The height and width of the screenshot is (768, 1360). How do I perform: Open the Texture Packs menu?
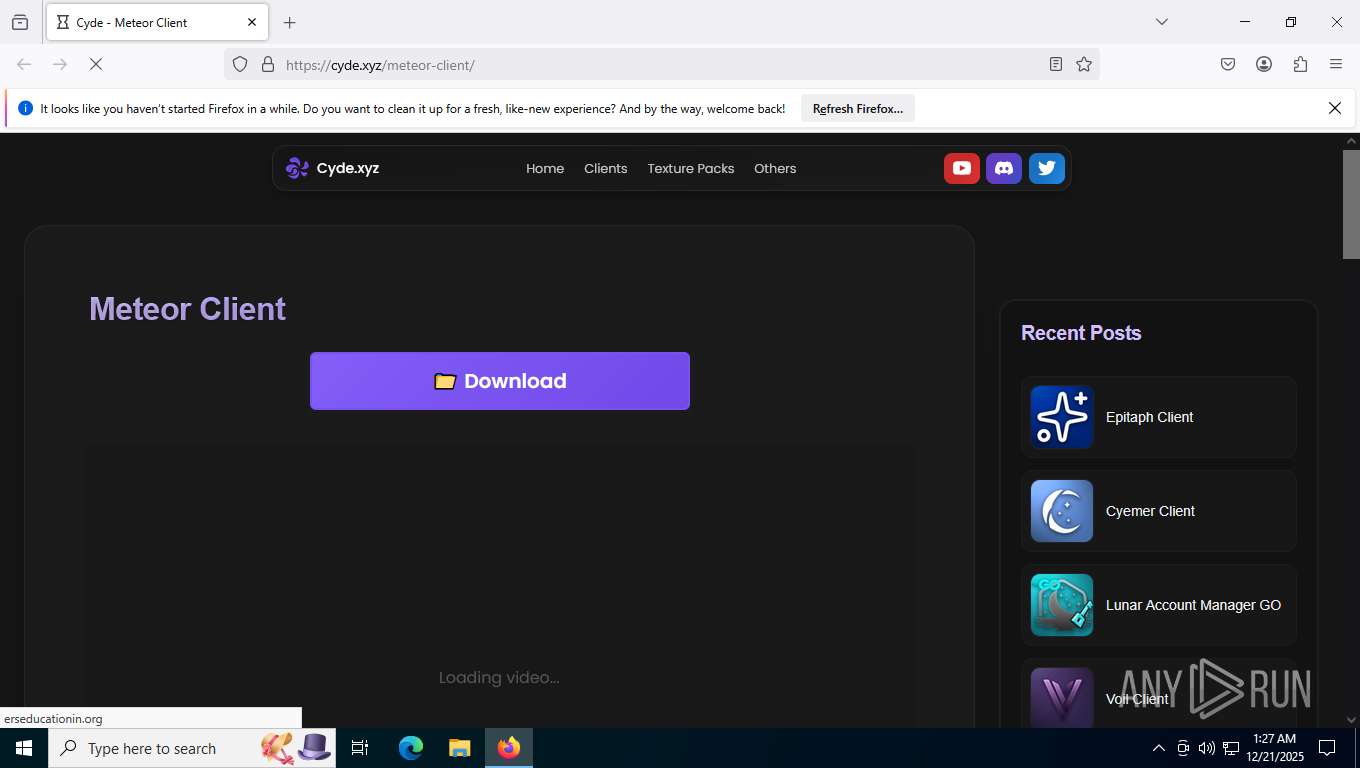pos(691,168)
